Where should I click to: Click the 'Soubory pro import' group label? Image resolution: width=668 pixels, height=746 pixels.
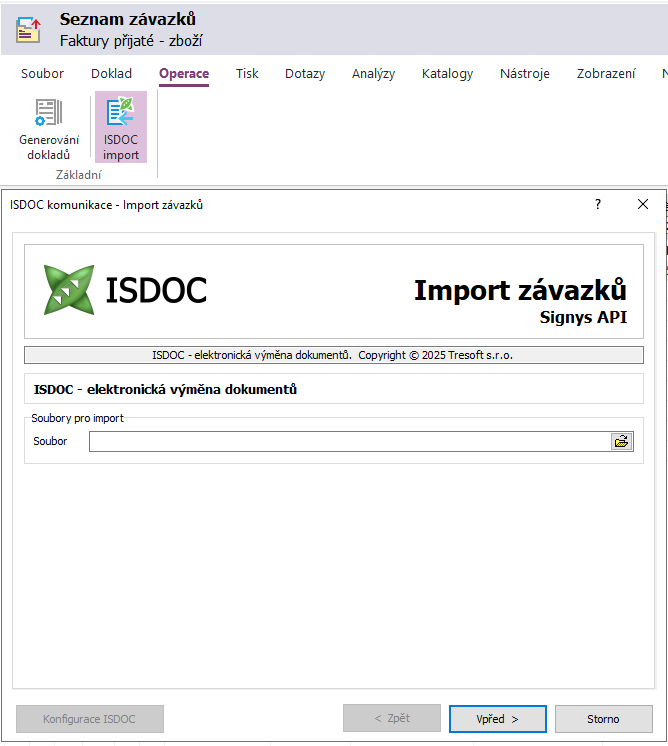tap(78, 418)
